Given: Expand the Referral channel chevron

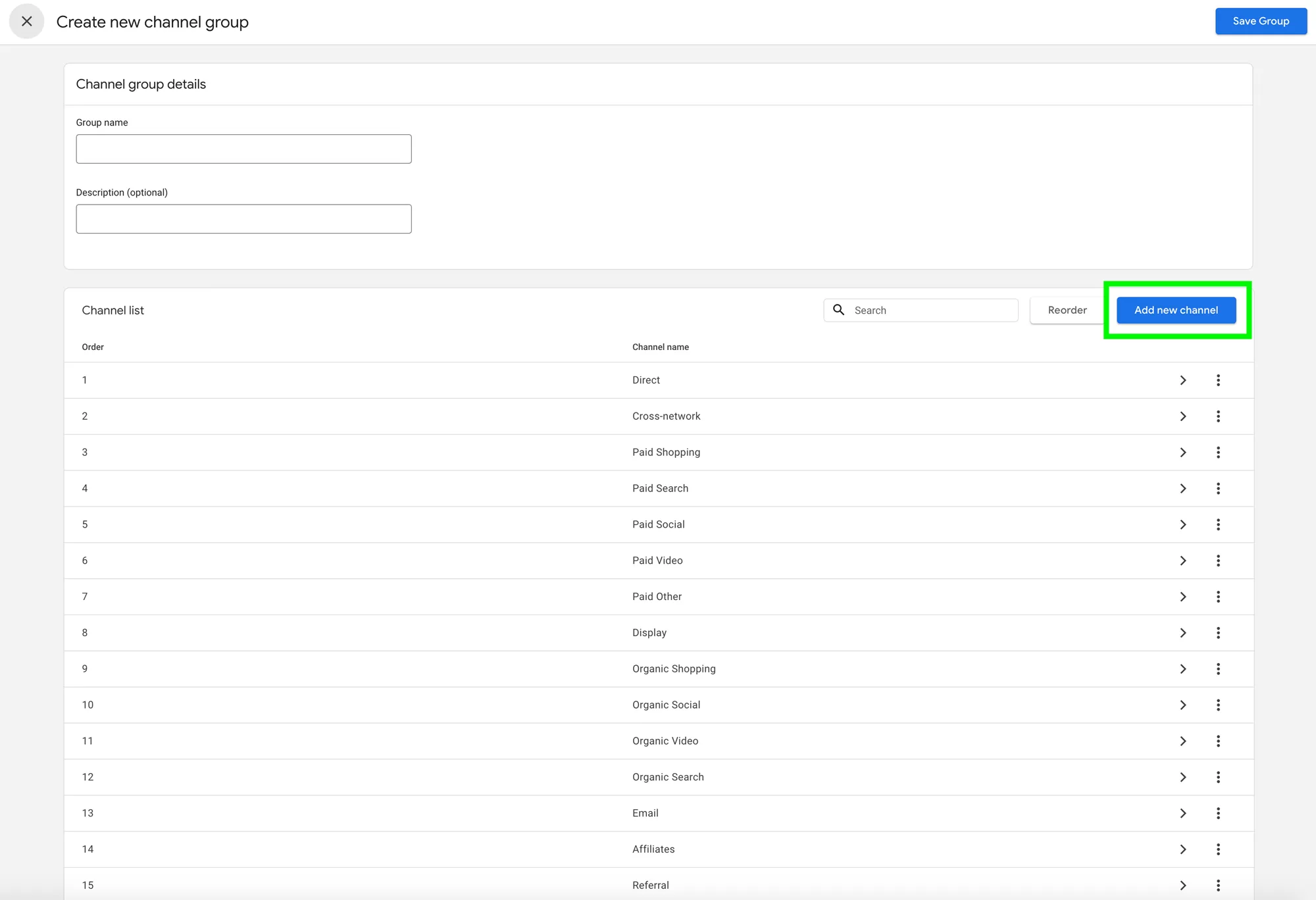Looking at the screenshot, I should pyautogui.click(x=1182, y=886).
